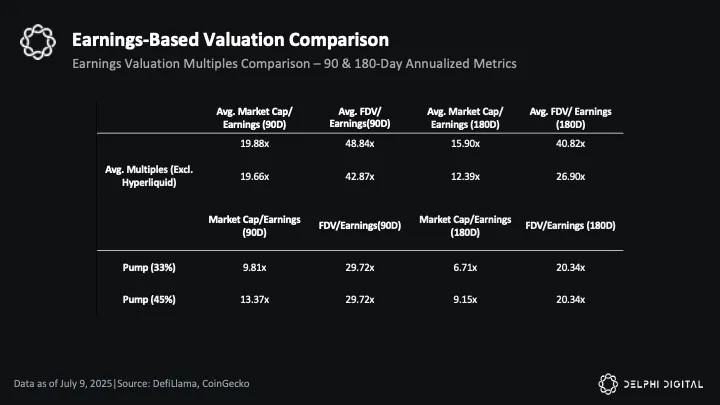Image resolution: width=720 pixels, height=405 pixels.
Task: Click the Avg. FDV/Earnings (180D) column header
Action: tap(570, 117)
